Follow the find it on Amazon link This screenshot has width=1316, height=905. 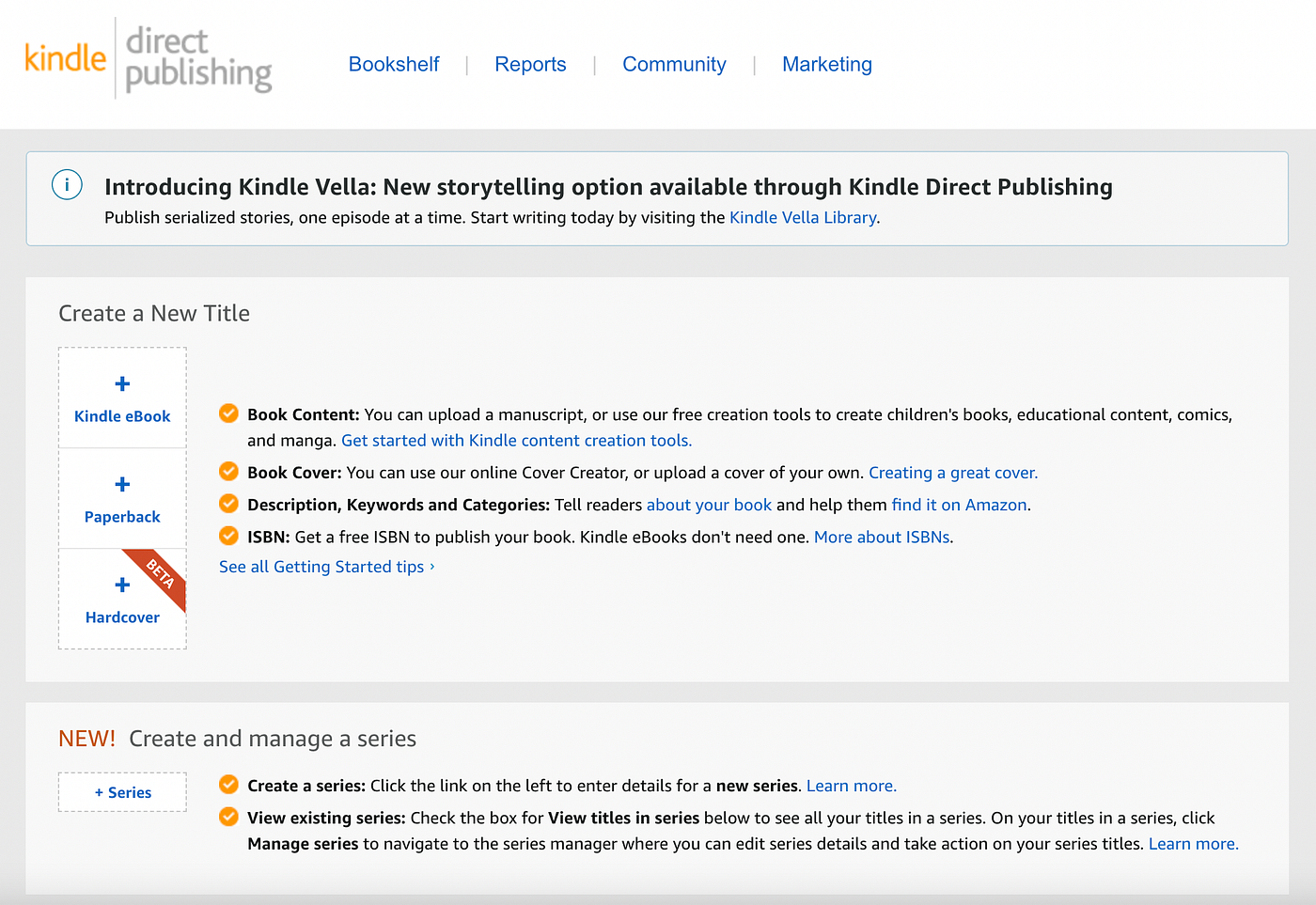click(x=959, y=505)
